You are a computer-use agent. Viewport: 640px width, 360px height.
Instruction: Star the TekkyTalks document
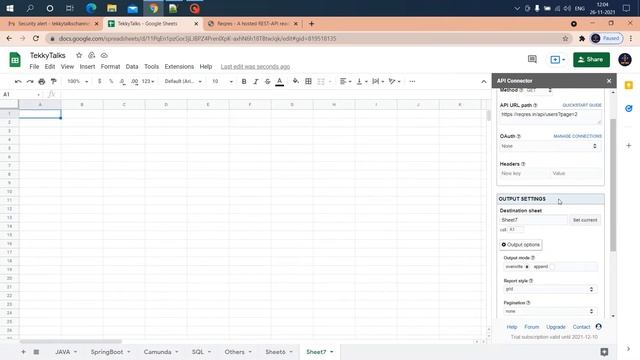(79, 55)
